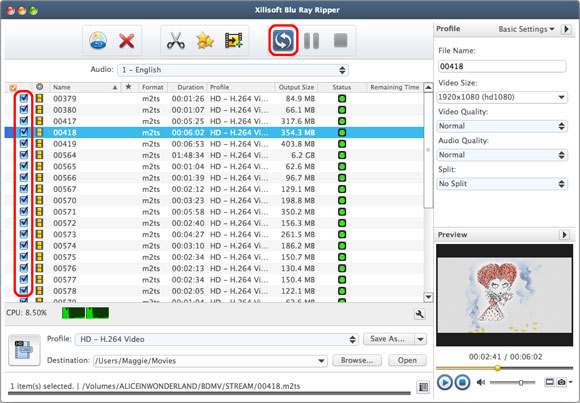Screen dimensions: 580x403
Task: Click the Open destination button
Action: pos(407,360)
